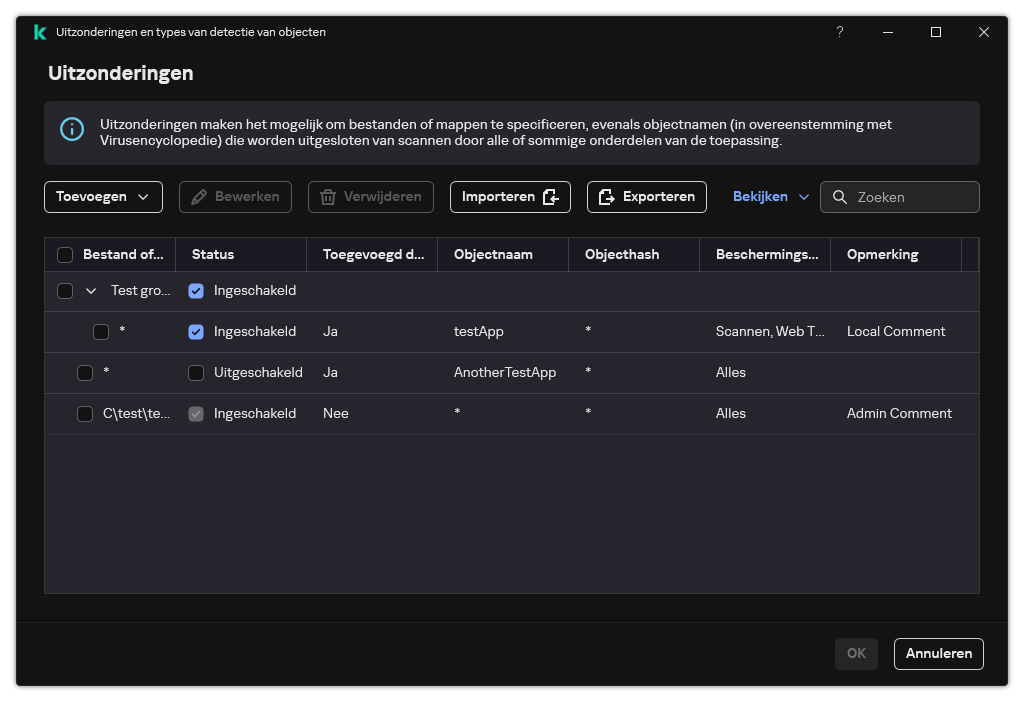Click the info icon in the description banner
Image resolution: width=1024 pixels, height=702 pixels.
tap(72, 130)
